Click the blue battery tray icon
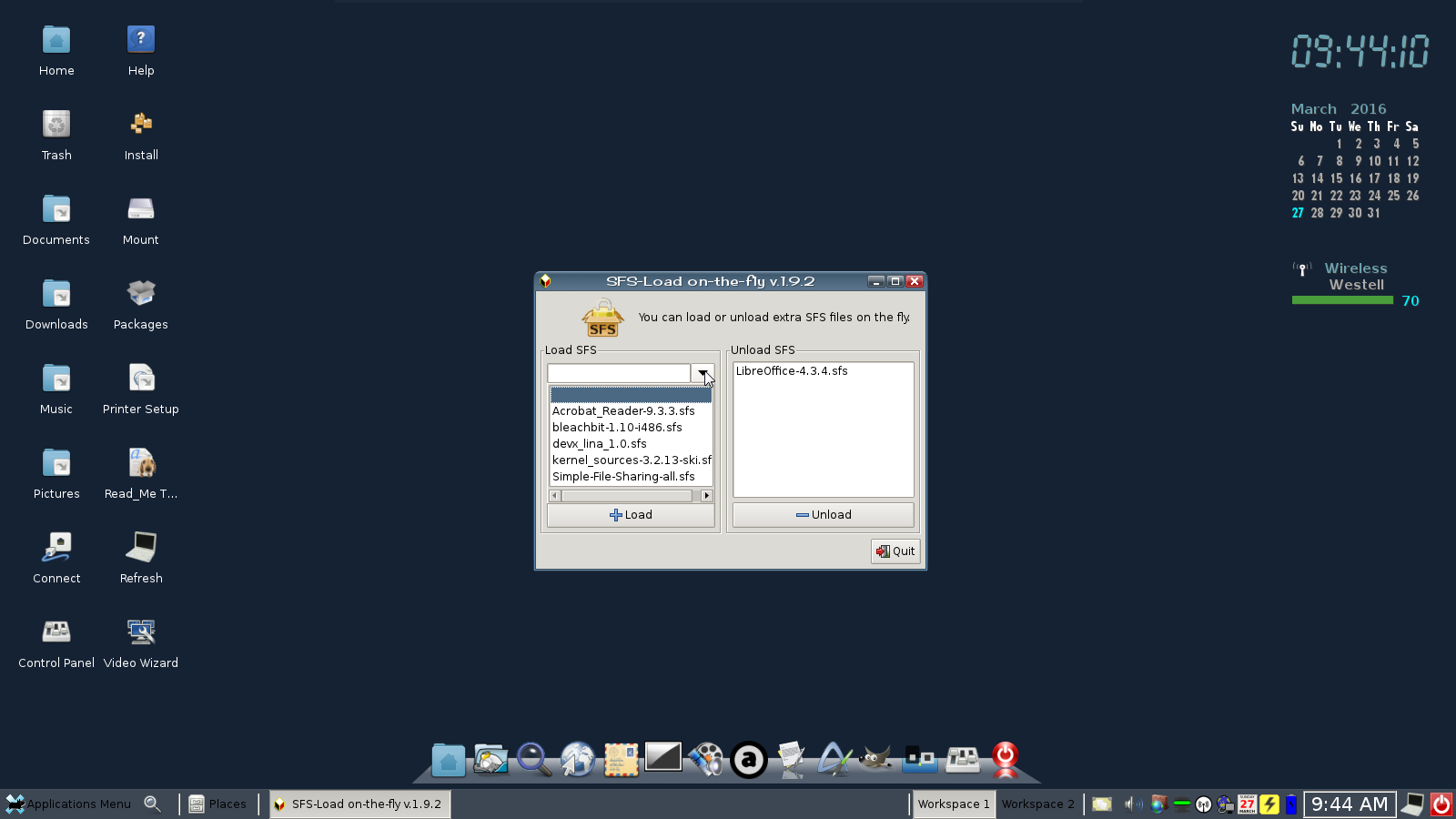Viewport: 1456px width, 819px height. pyautogui.click(x=1291, y=804)
